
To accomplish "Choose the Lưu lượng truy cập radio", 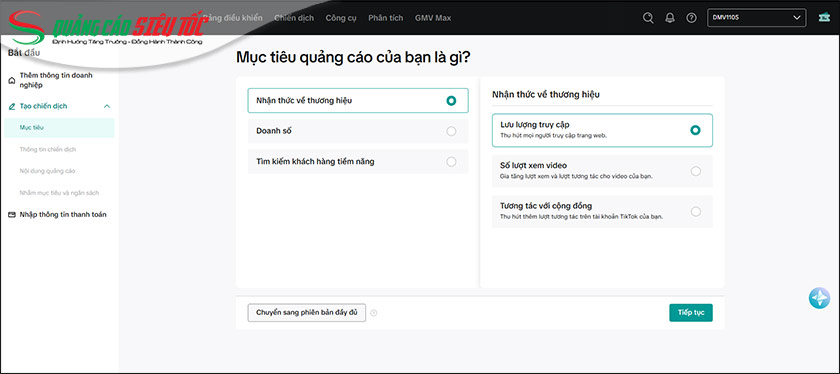I will click(695, 130).
